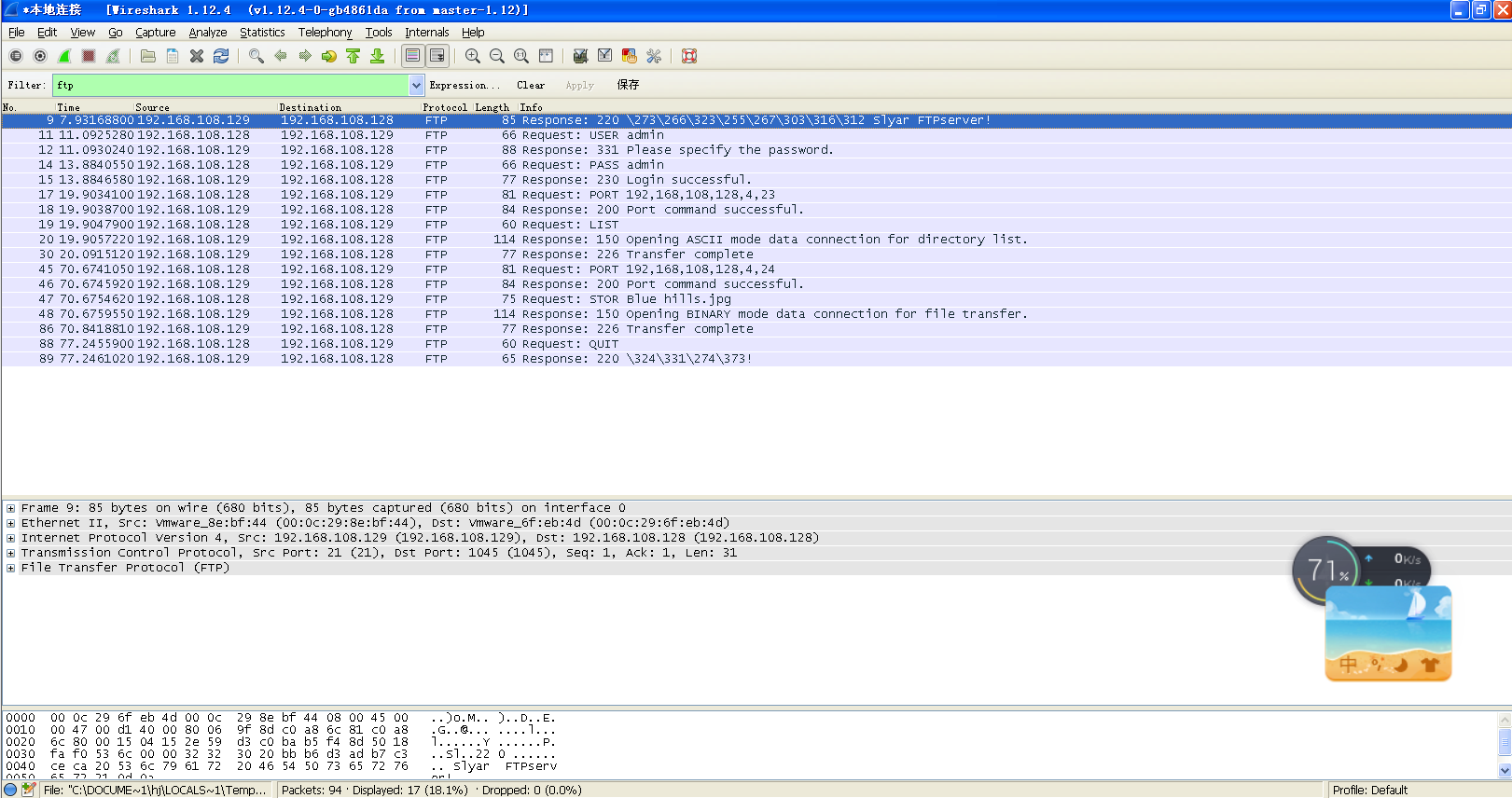The height and width of the screenshot is (798, 1512).
Task: Expand the Frame 9 details tree node
Action: point(11,508)
